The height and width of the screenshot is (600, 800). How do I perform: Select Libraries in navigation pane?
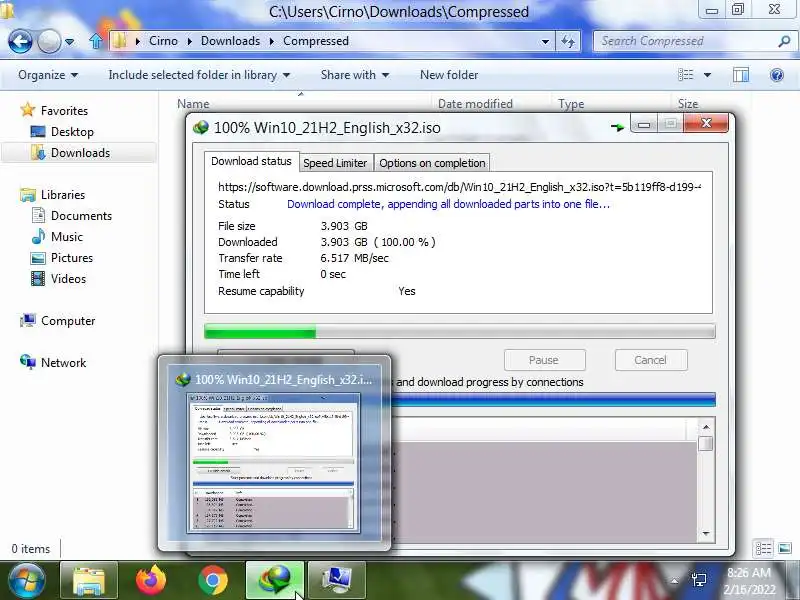63,195
